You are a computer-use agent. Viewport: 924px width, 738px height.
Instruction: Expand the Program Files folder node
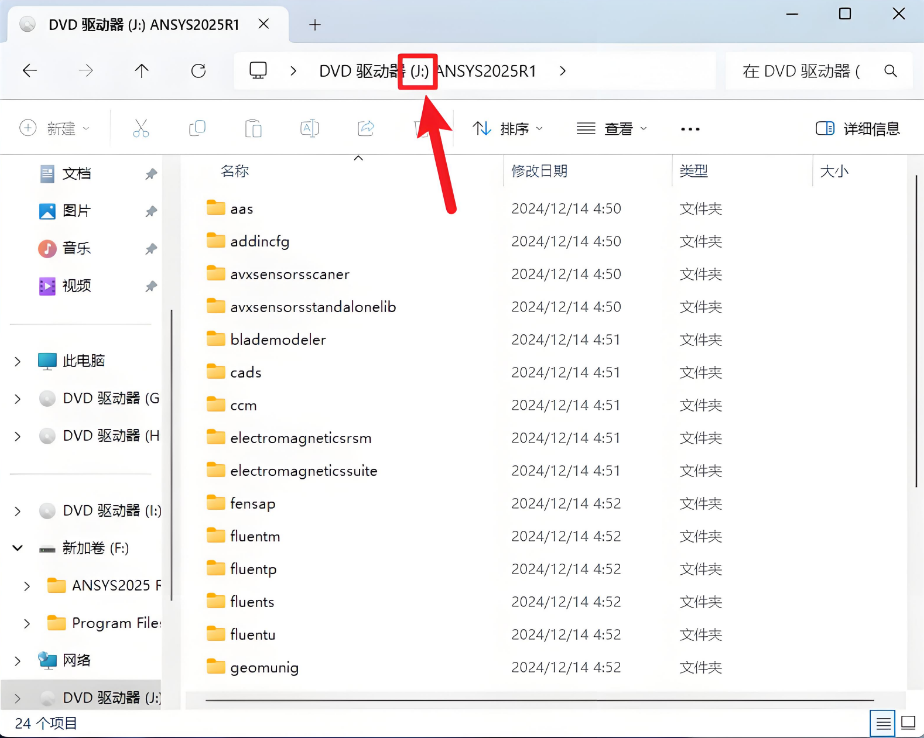point(27,623)
